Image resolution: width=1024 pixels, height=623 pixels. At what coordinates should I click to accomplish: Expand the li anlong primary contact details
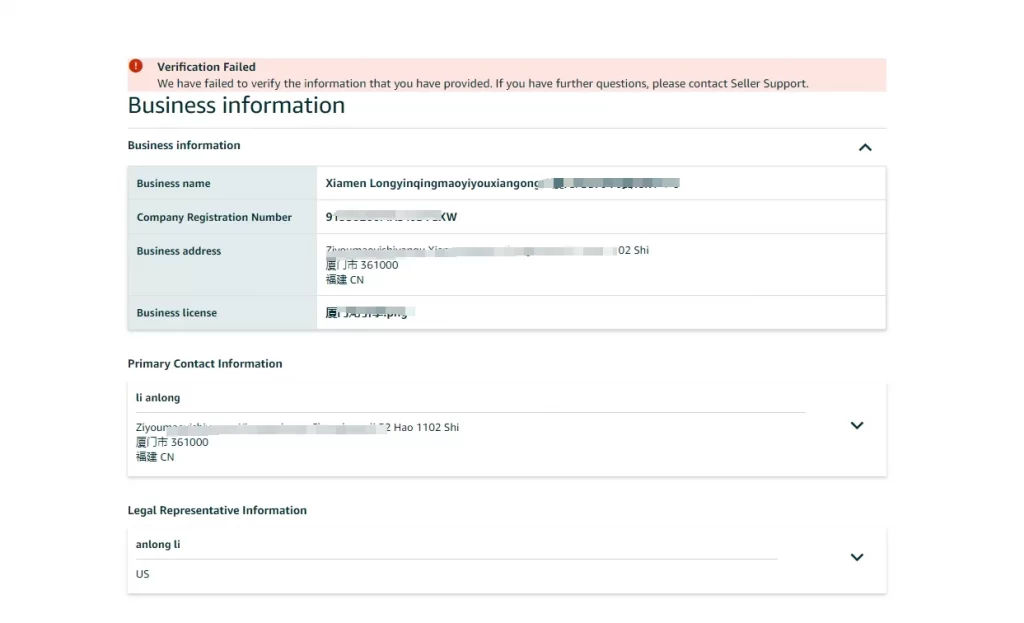coord(856,425)
